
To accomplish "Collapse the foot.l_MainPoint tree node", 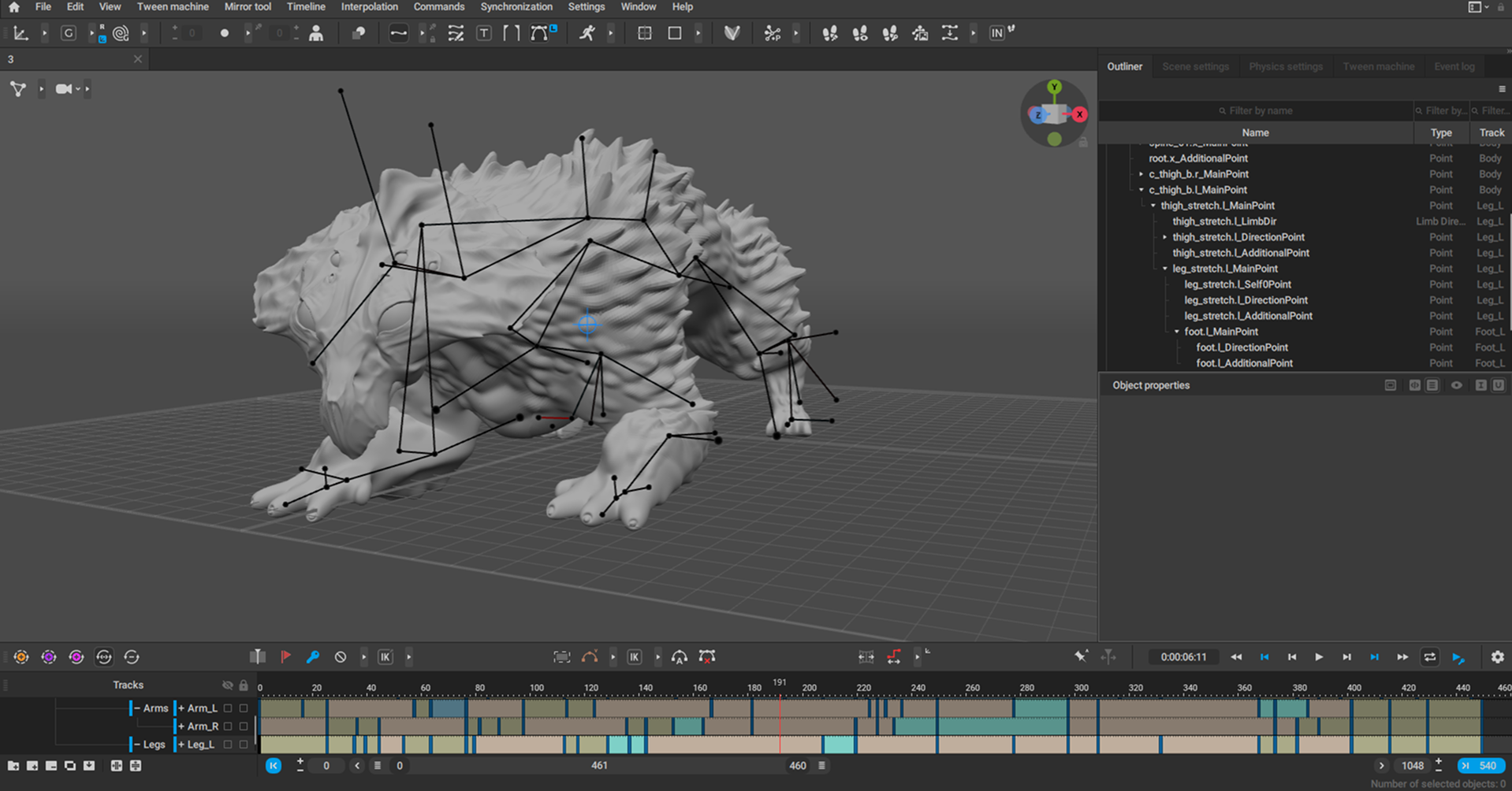I will pos(1177,332).
